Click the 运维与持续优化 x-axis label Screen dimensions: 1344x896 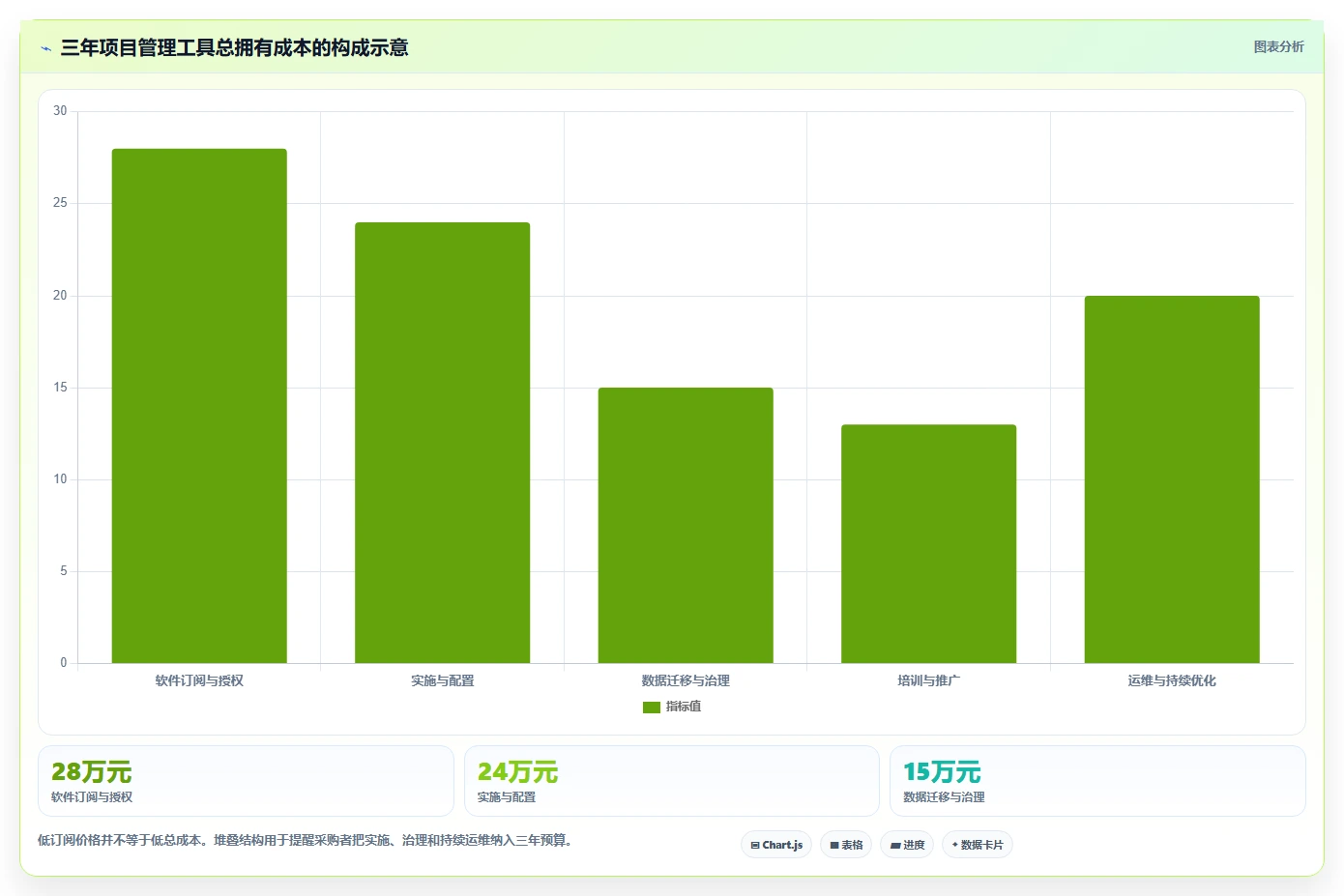pyautogui.click(x=1172, y=680)
